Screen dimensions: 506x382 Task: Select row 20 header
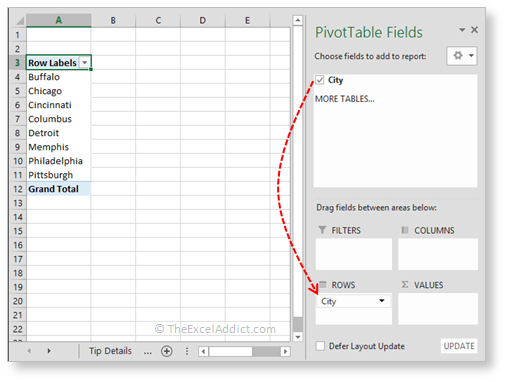(18, 301)
